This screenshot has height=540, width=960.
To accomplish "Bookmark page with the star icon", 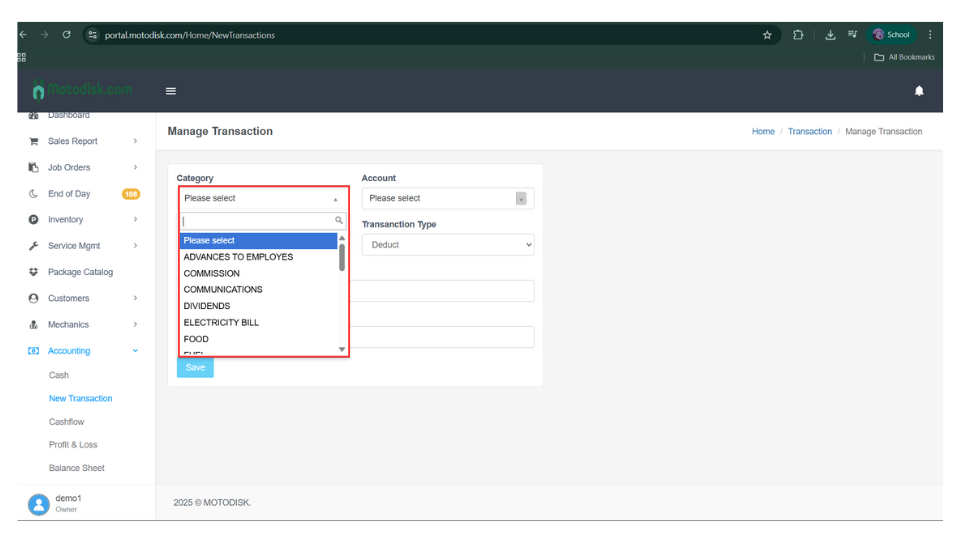I will [767, 35].
